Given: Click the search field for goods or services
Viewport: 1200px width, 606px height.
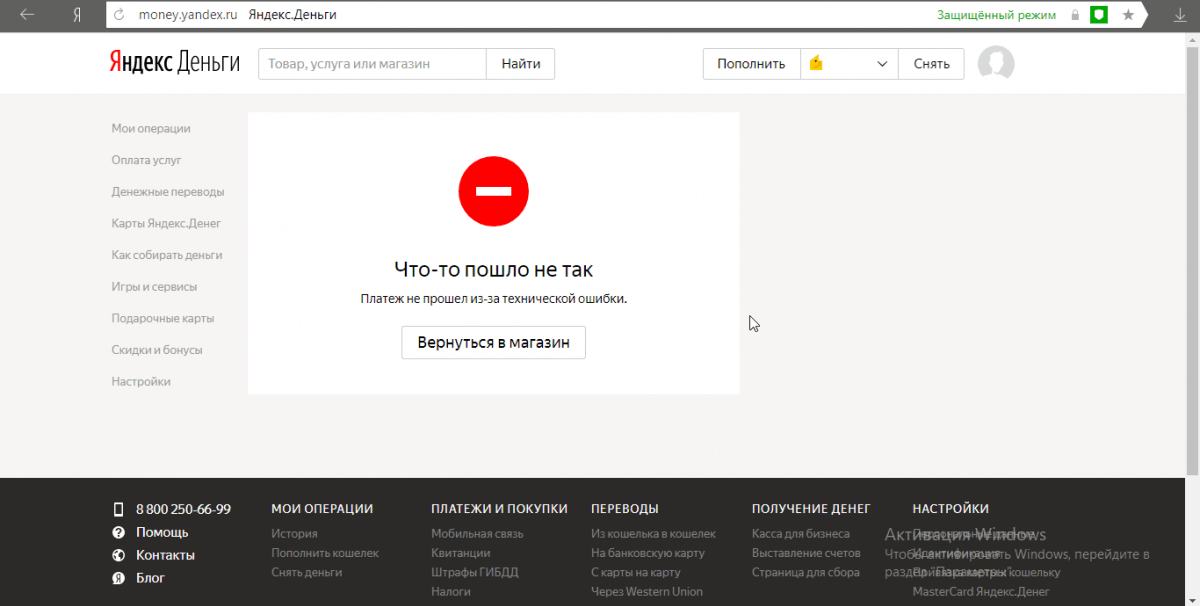Looking at the screenshot, I should coord(372,63).
